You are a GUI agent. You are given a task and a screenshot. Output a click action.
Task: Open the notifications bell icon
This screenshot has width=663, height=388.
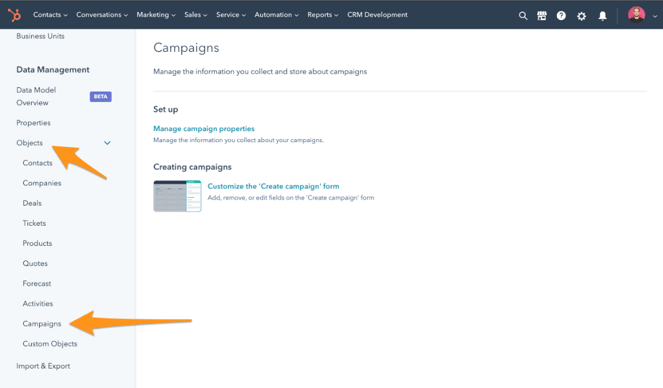click(x=603, y=16)
